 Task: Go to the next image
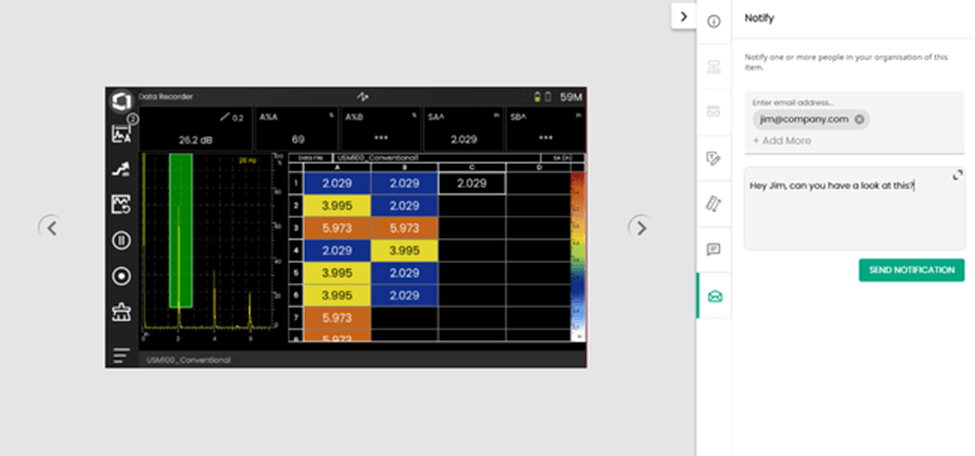click(x=641, y=228)
